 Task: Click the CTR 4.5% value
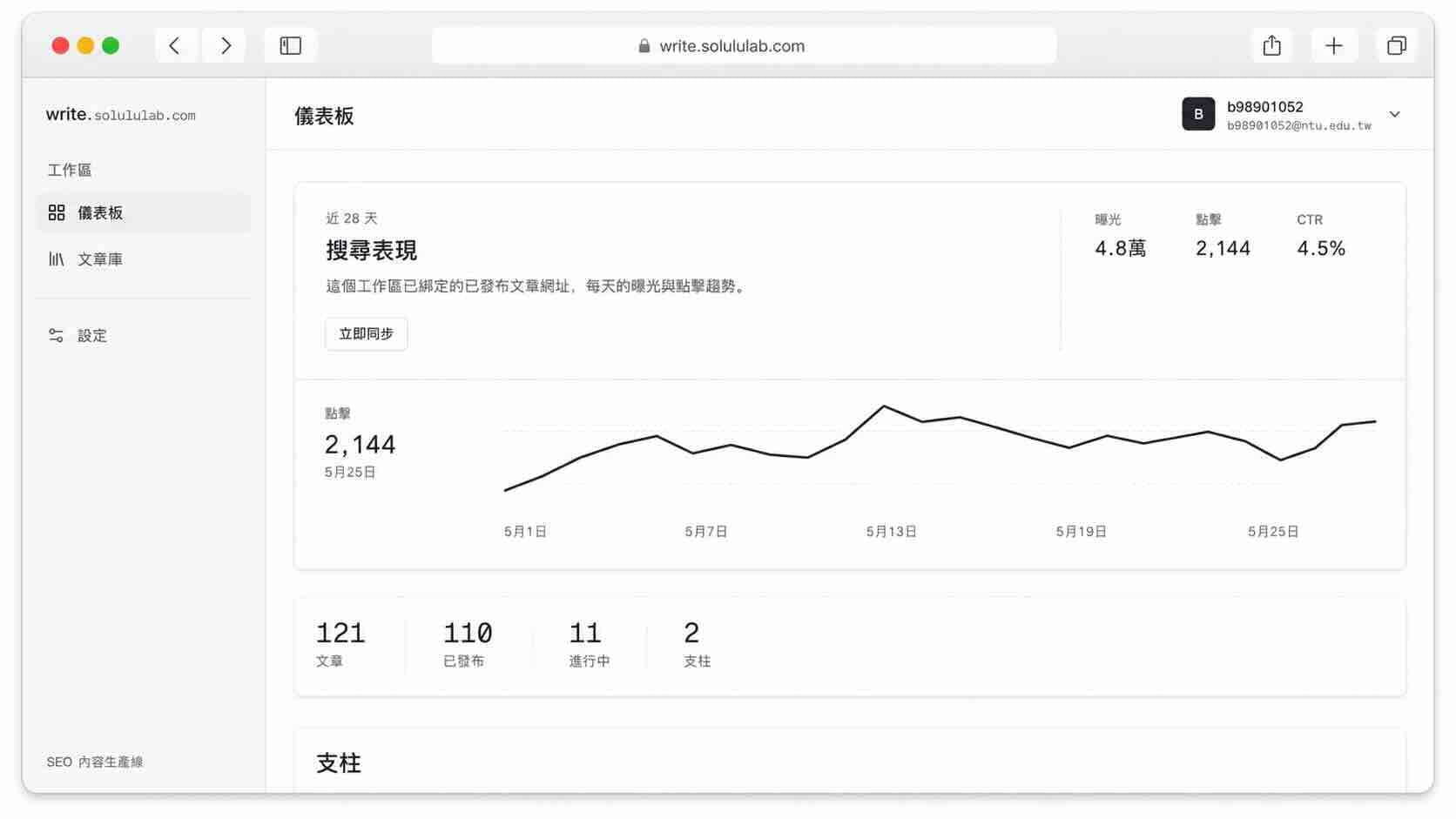click(x=1321, y=249)
